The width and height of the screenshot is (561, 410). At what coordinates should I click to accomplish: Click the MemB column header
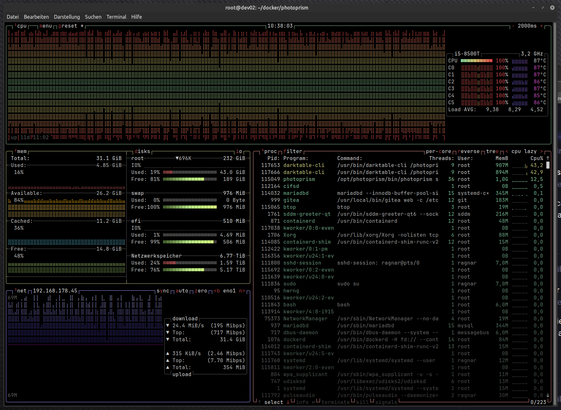(502, 158)
